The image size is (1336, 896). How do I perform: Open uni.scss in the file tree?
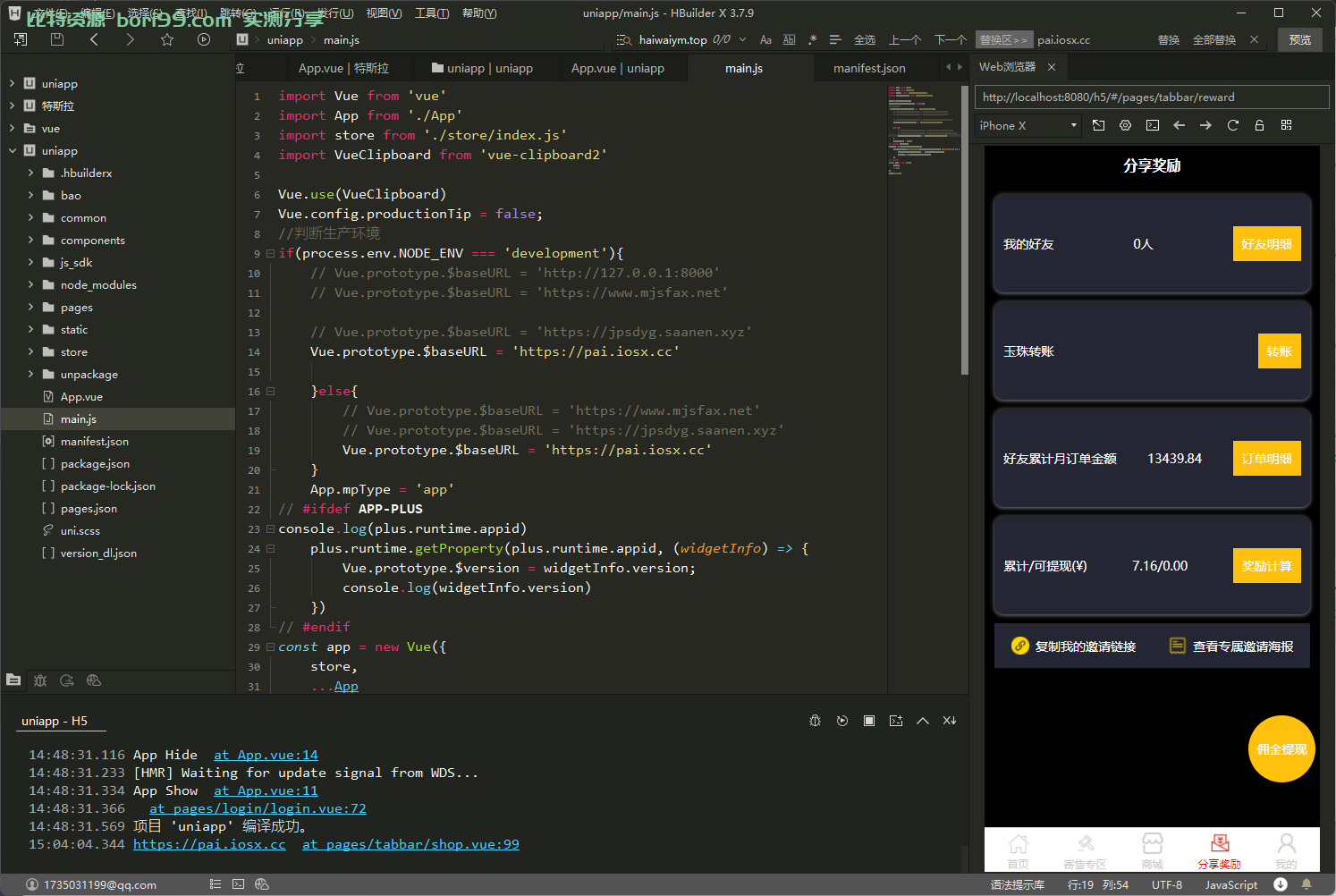coord(80,530)
